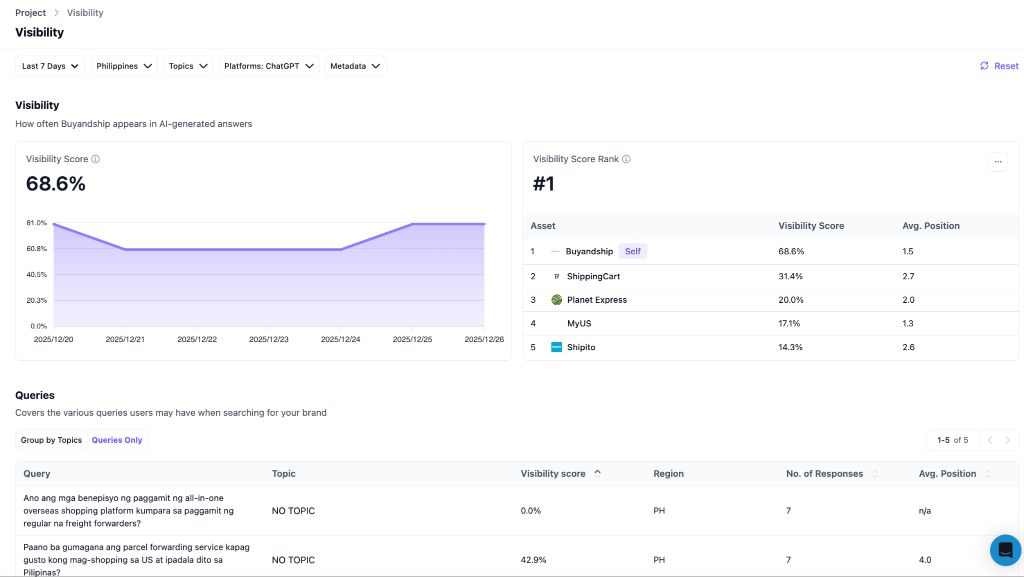The image size is (1024, 577).
Task: Click the 2025/12/20 chart date label
Action: point(54,339)
